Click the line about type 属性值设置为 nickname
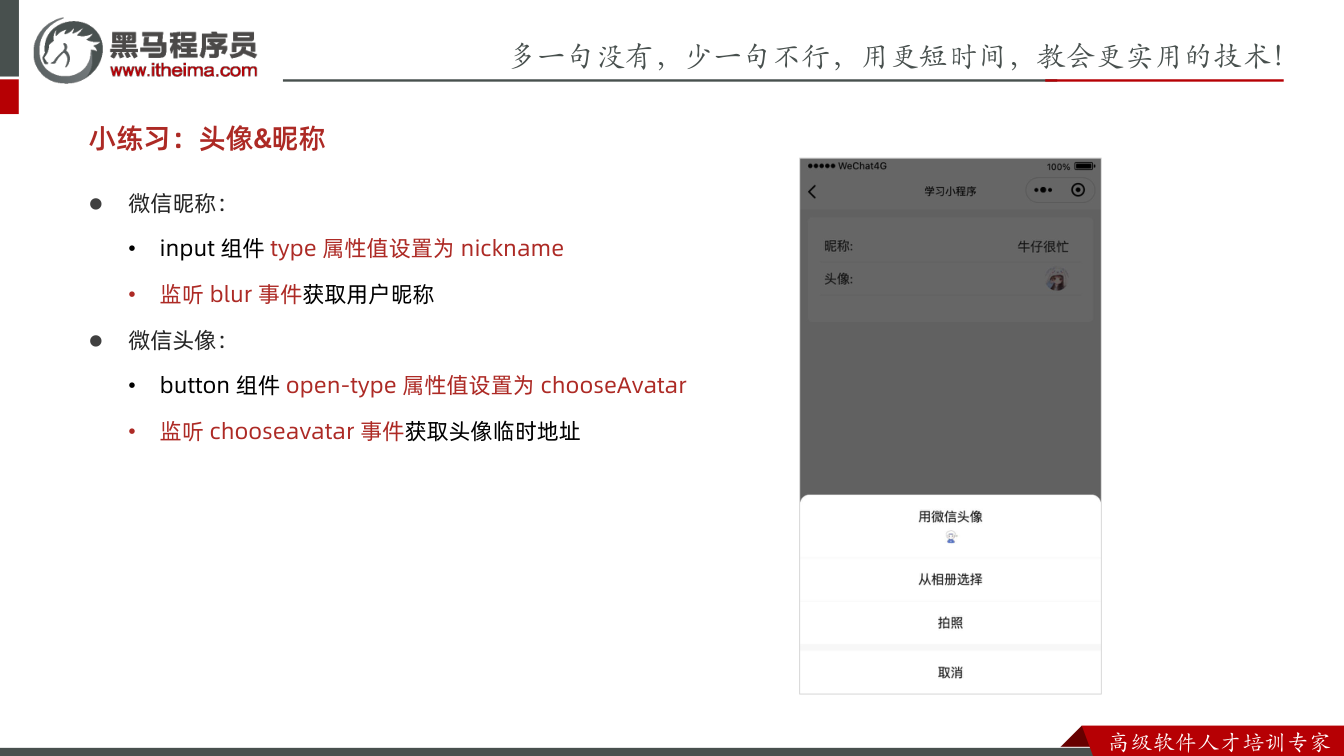 pos(362,248)
